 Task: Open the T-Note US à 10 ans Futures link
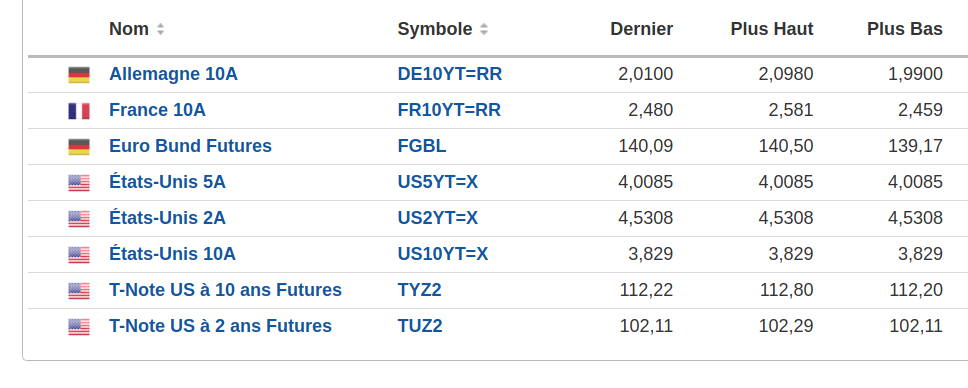[225, 290]
